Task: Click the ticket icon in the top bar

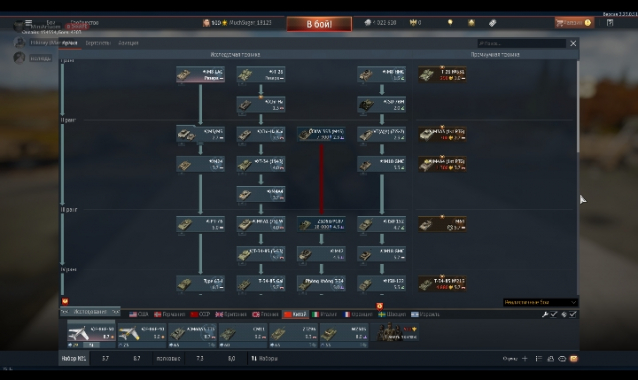Action: [492, 23]
